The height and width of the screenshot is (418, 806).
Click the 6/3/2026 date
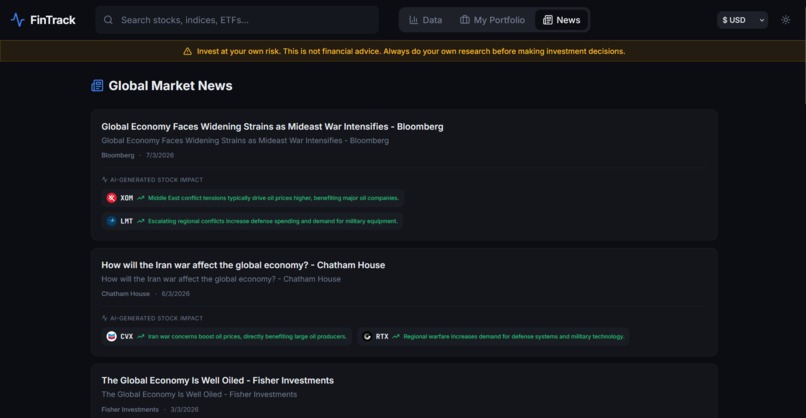pyautogui.click(x=175, y=294)
